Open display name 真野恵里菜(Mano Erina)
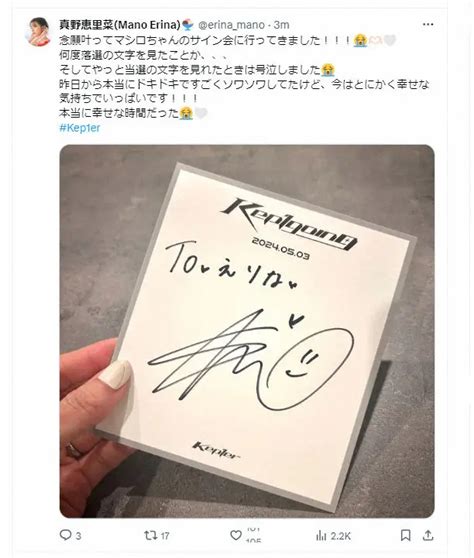 coord(120,25)
